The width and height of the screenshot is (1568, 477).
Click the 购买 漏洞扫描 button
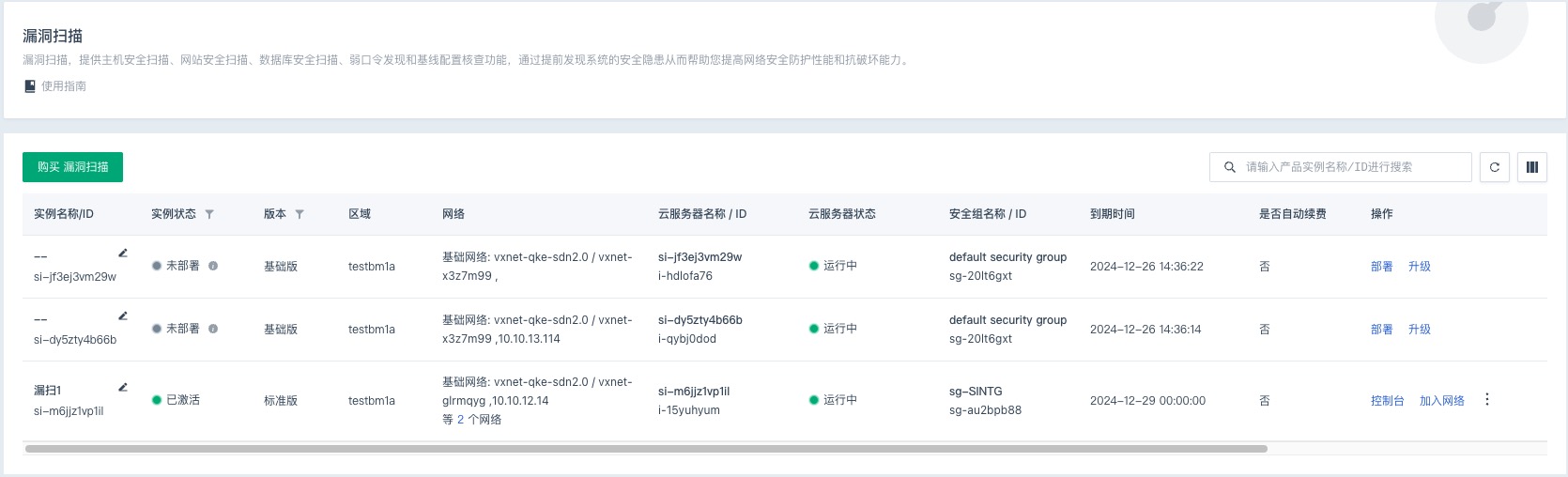[x=73, y=167]
